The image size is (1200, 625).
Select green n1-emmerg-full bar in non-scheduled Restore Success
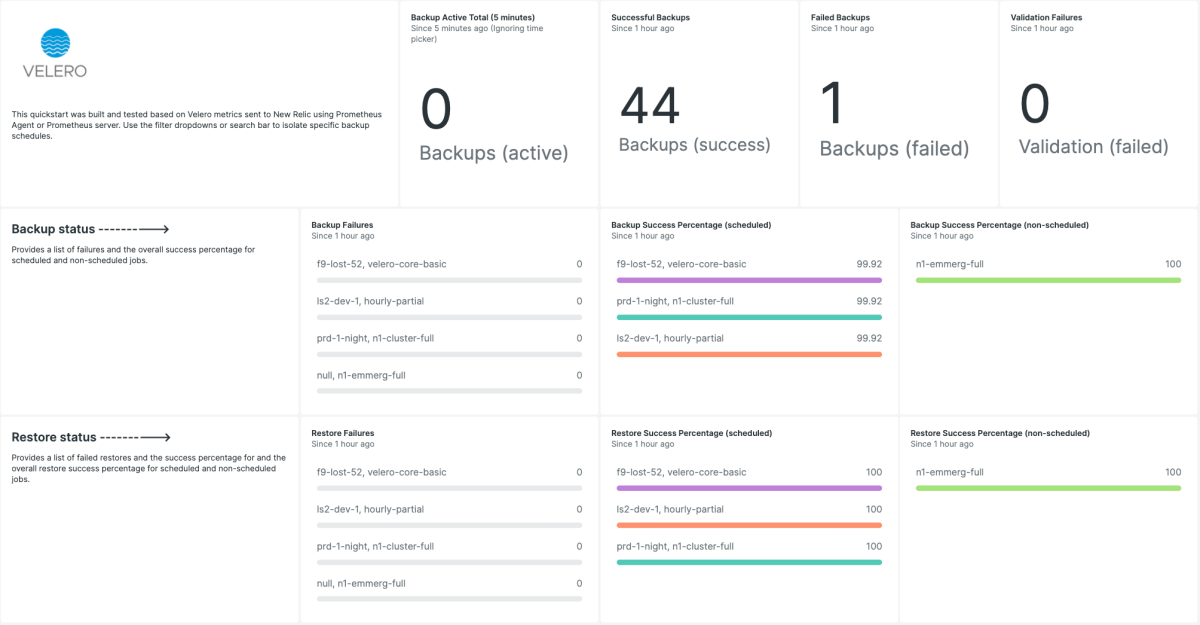tap(1048, 488)
